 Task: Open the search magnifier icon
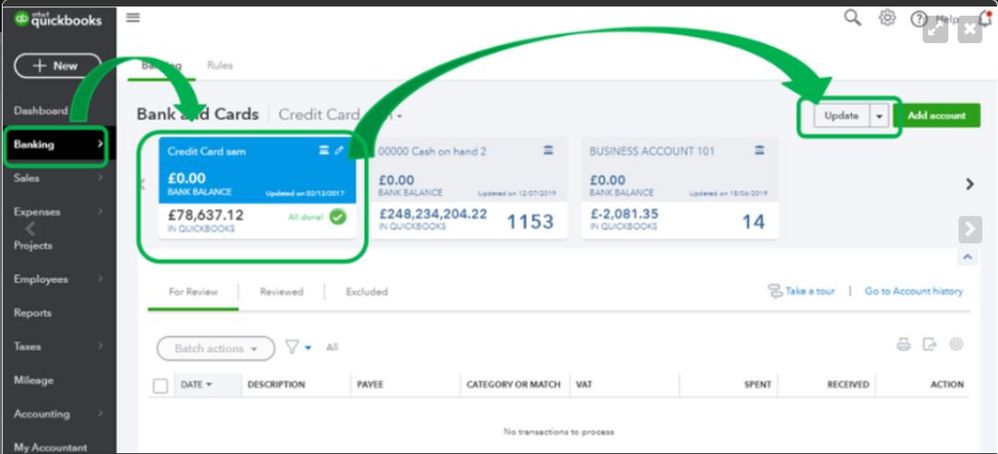tap(852, 18)
